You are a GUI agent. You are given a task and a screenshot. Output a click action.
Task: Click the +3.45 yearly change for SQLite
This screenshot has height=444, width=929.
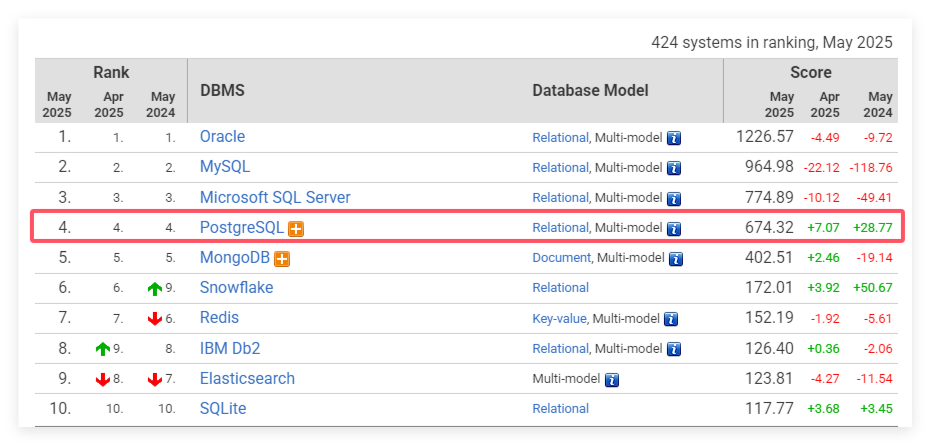pos(875,410)
